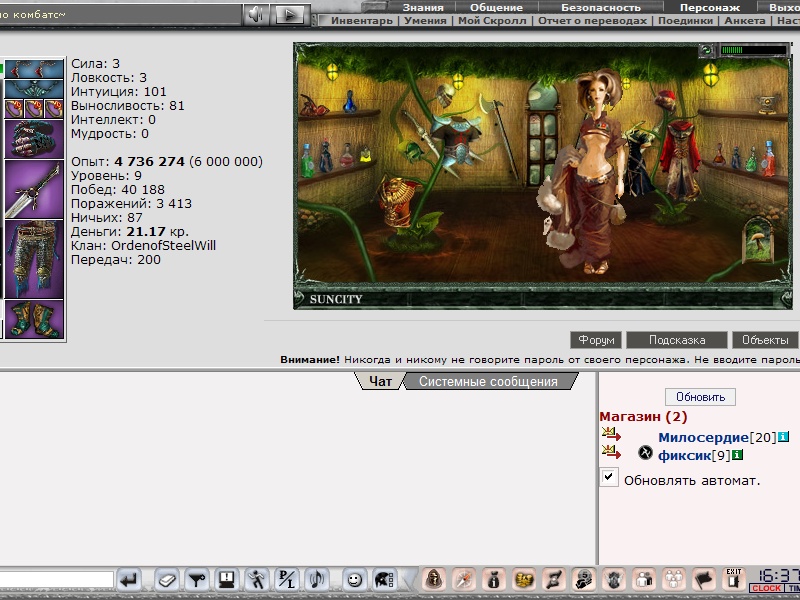This screenshot has height=600, width=800.
Task: Click the black flag icon
Action: click(704, 580)
